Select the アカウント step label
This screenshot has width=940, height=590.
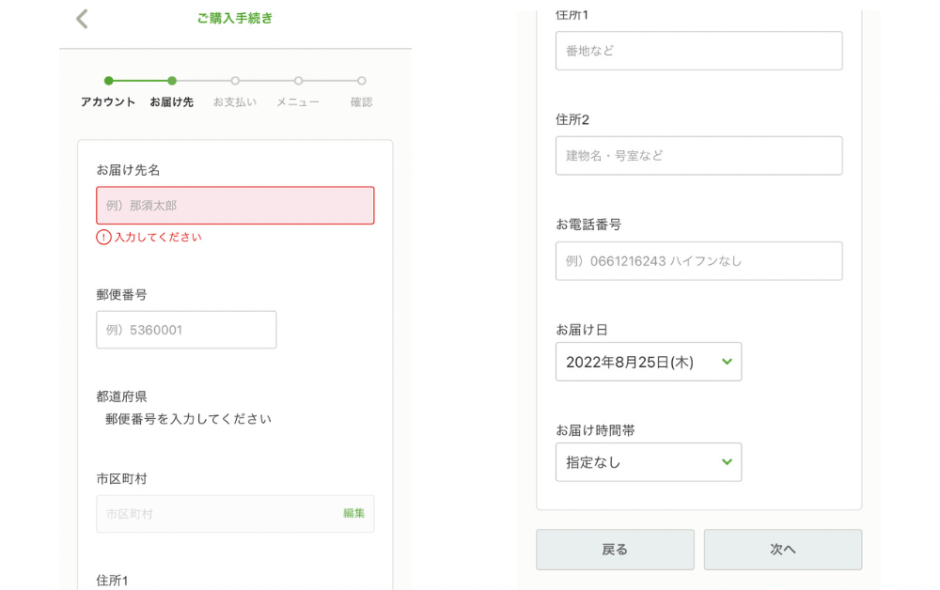click(x=108, y=101)
